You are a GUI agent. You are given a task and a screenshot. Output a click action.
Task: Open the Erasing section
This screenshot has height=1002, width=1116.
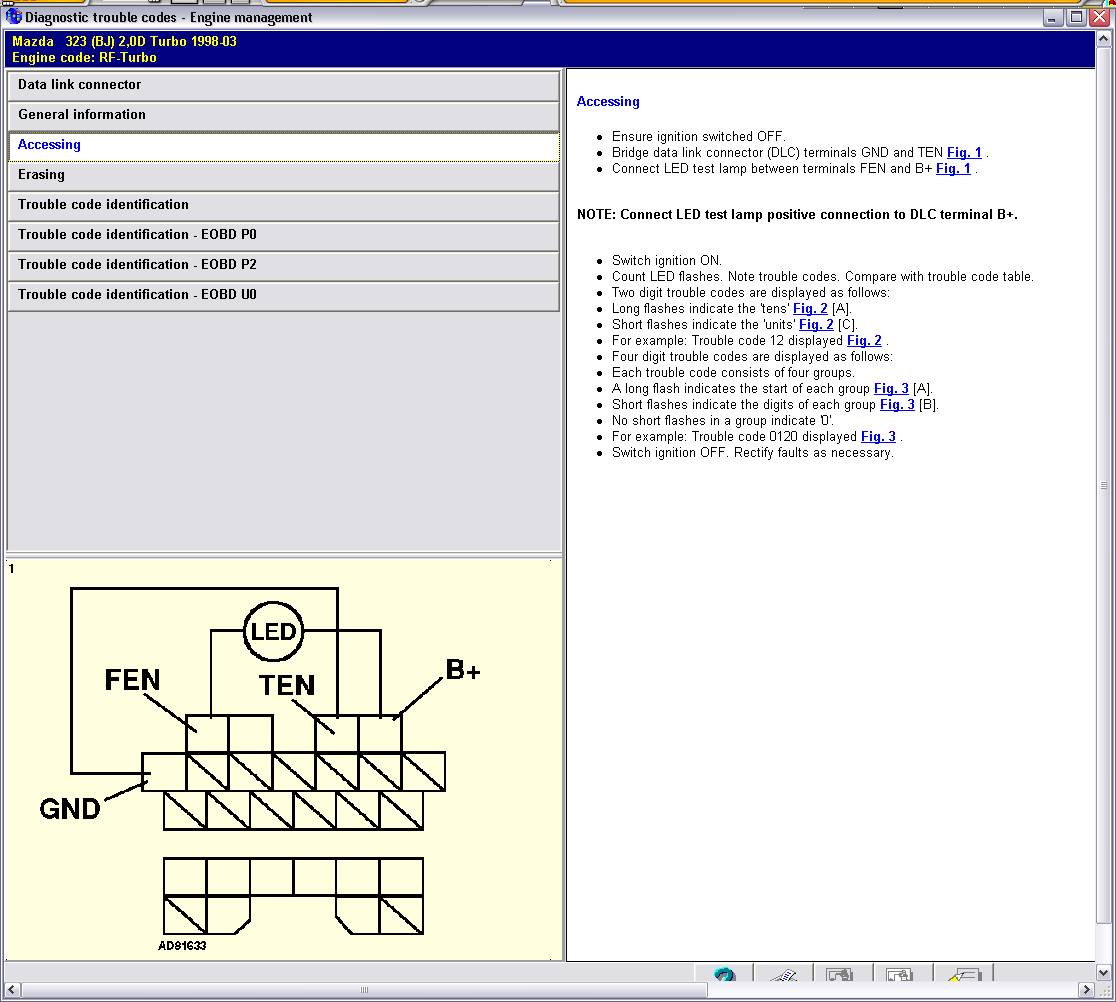click(x=283, y=175)
